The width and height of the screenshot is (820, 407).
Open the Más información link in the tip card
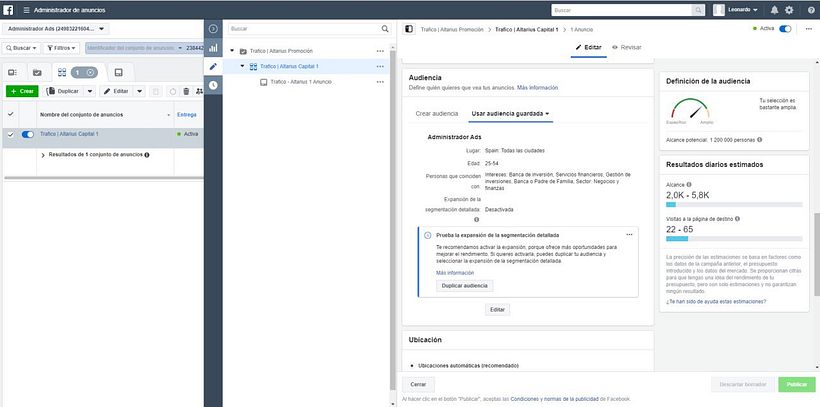click(x=455, y=273)
